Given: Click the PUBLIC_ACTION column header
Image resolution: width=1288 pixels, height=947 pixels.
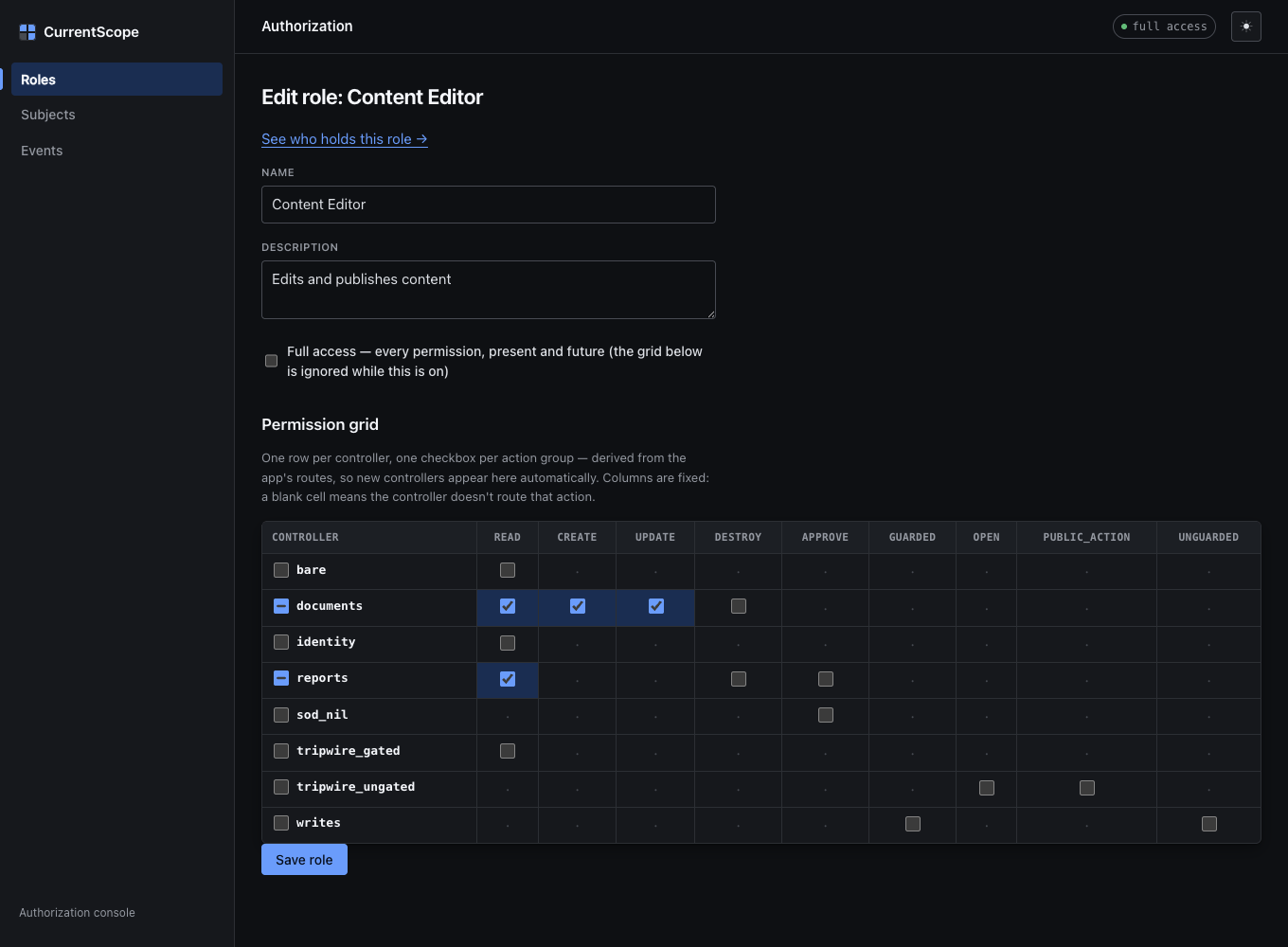Looking at the screenshot, I should [x=1086, y=537].
